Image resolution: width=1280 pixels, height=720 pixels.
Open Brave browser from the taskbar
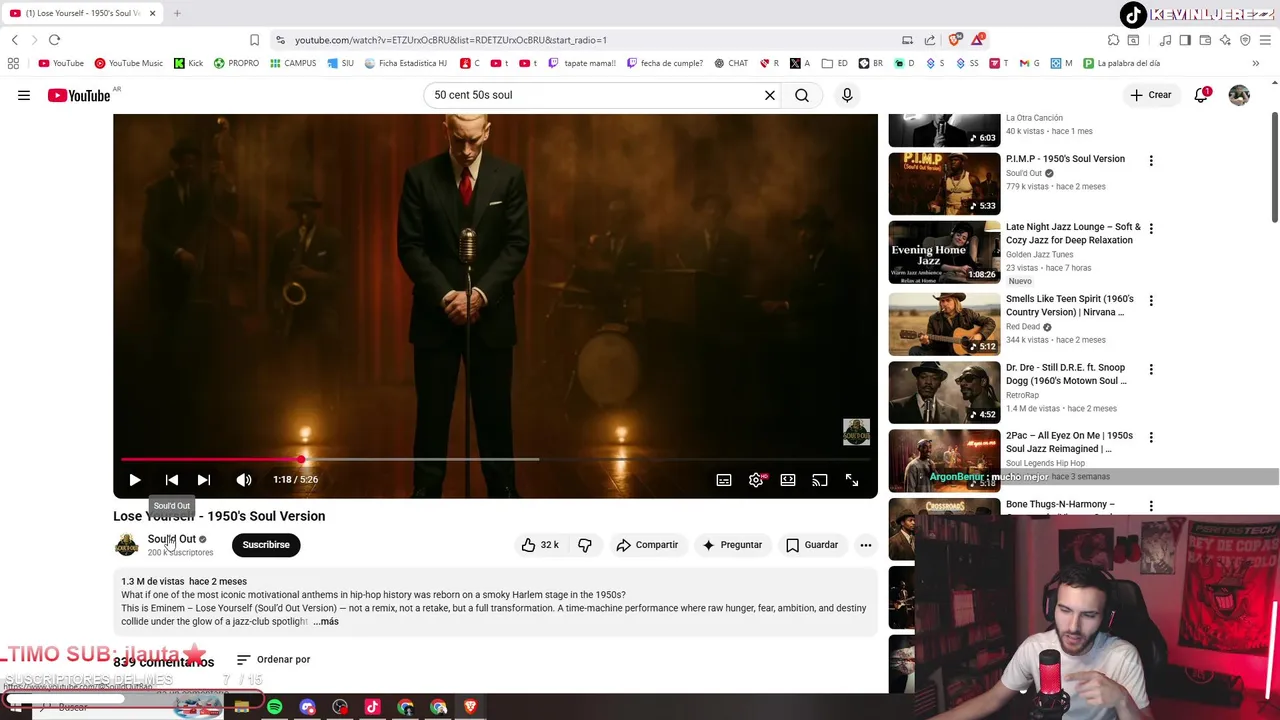[x=470, y=707]
